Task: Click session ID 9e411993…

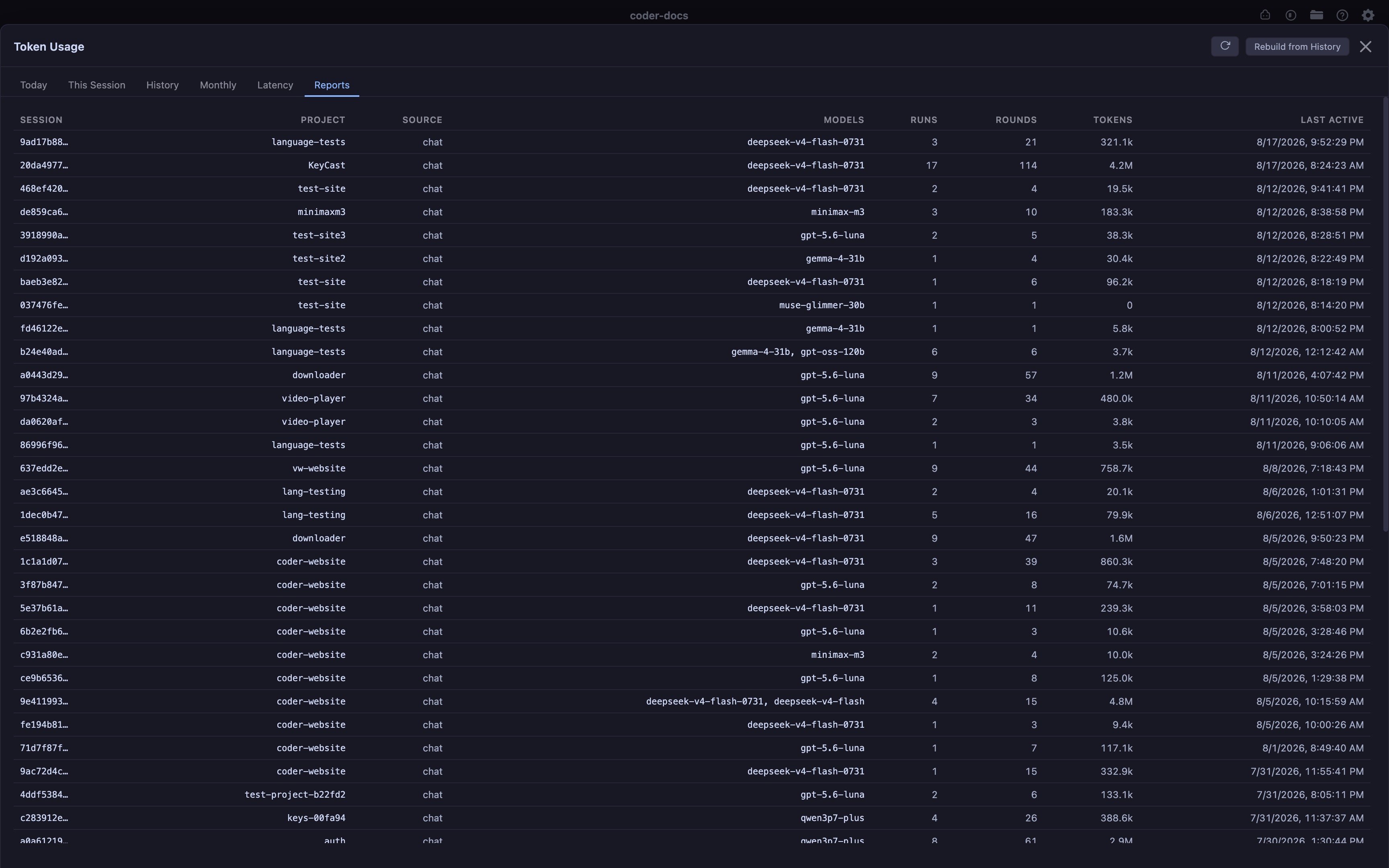Action: [44, 702]
